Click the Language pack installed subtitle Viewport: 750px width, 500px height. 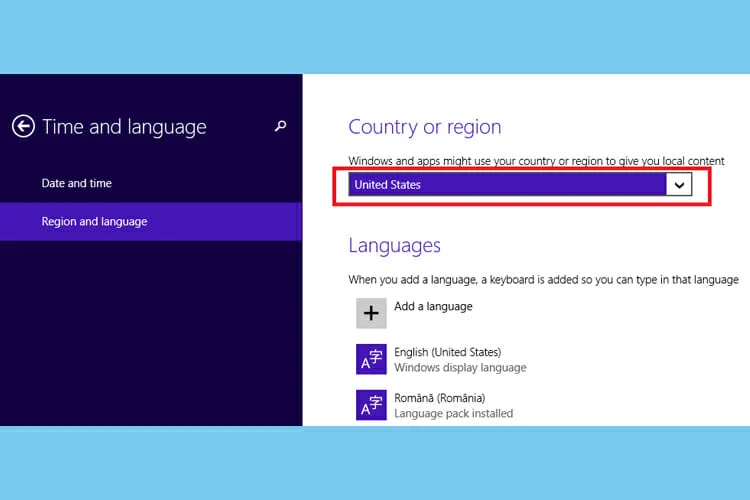point(453,413)
